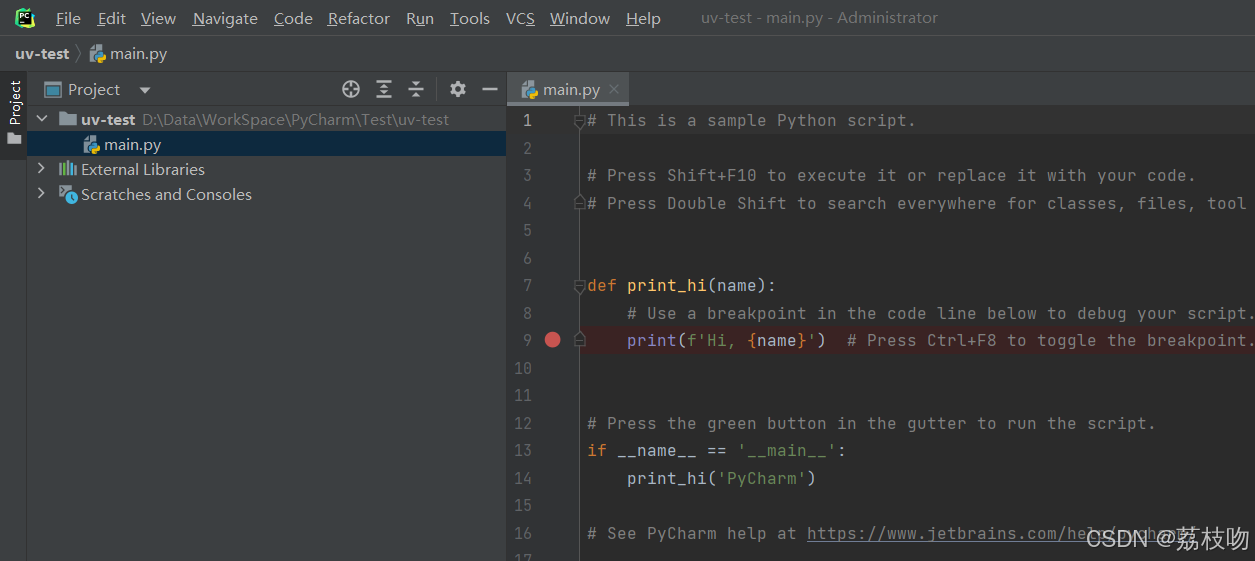This screenshot has width=1255, height=561.
Task: Click the if keyword on line 13
Action: (597, 450)
